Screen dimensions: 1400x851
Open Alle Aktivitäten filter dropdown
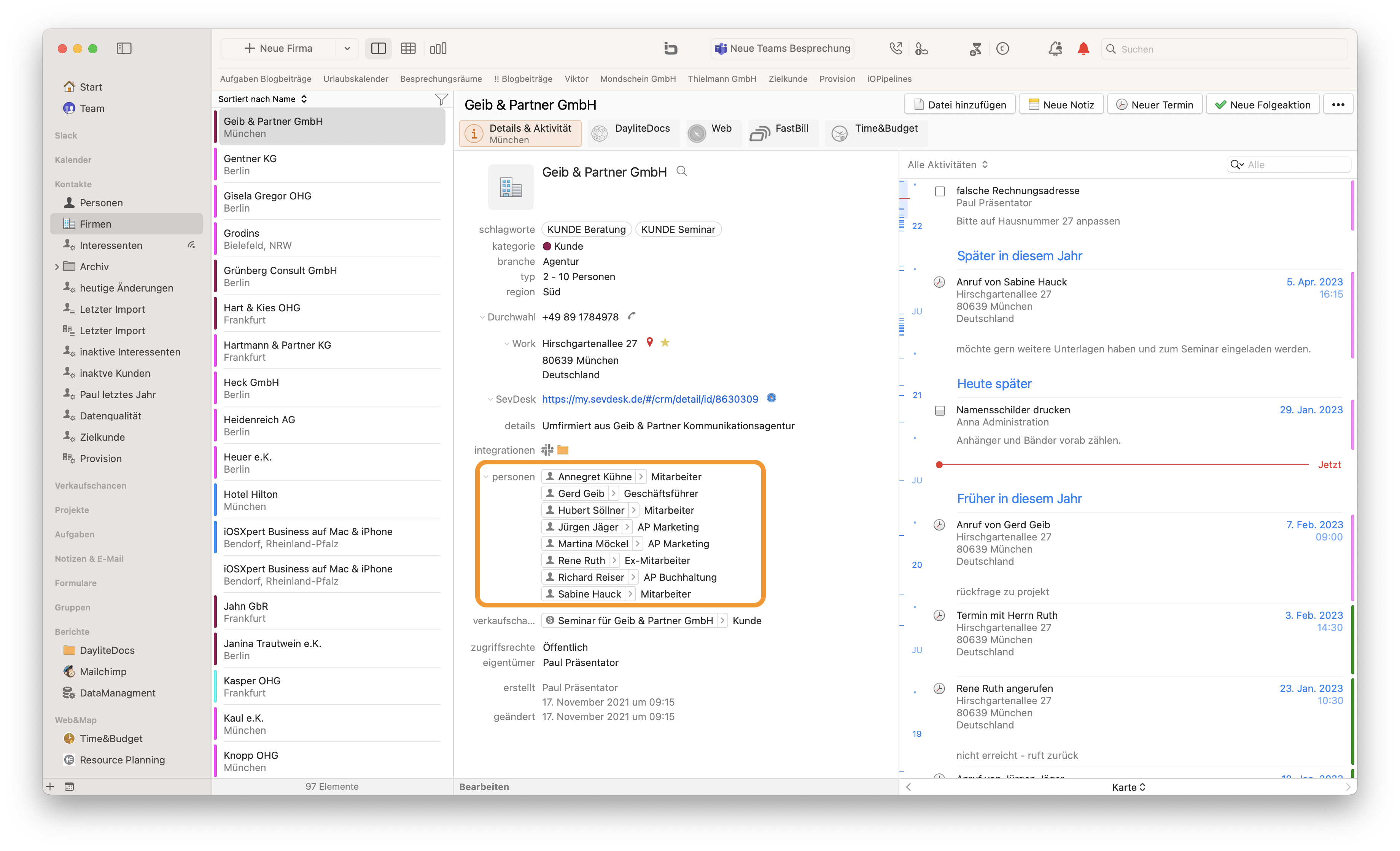coord(948,164)
